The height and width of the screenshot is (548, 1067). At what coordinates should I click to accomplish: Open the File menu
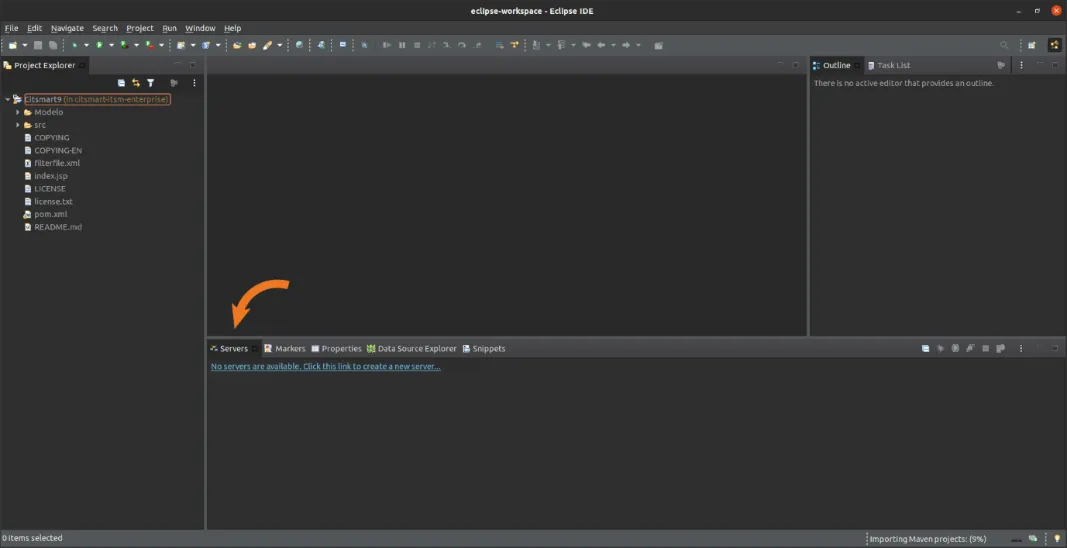(x=12, y=28)
